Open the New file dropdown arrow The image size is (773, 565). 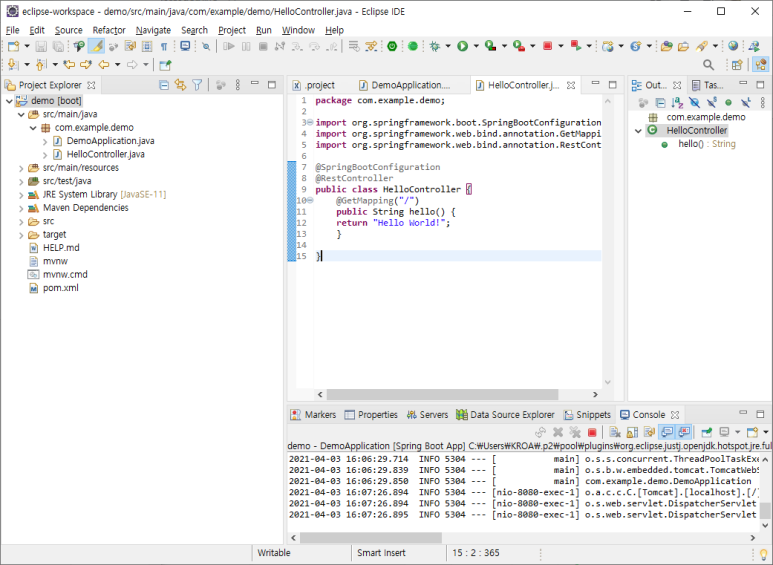coord(27,46)
